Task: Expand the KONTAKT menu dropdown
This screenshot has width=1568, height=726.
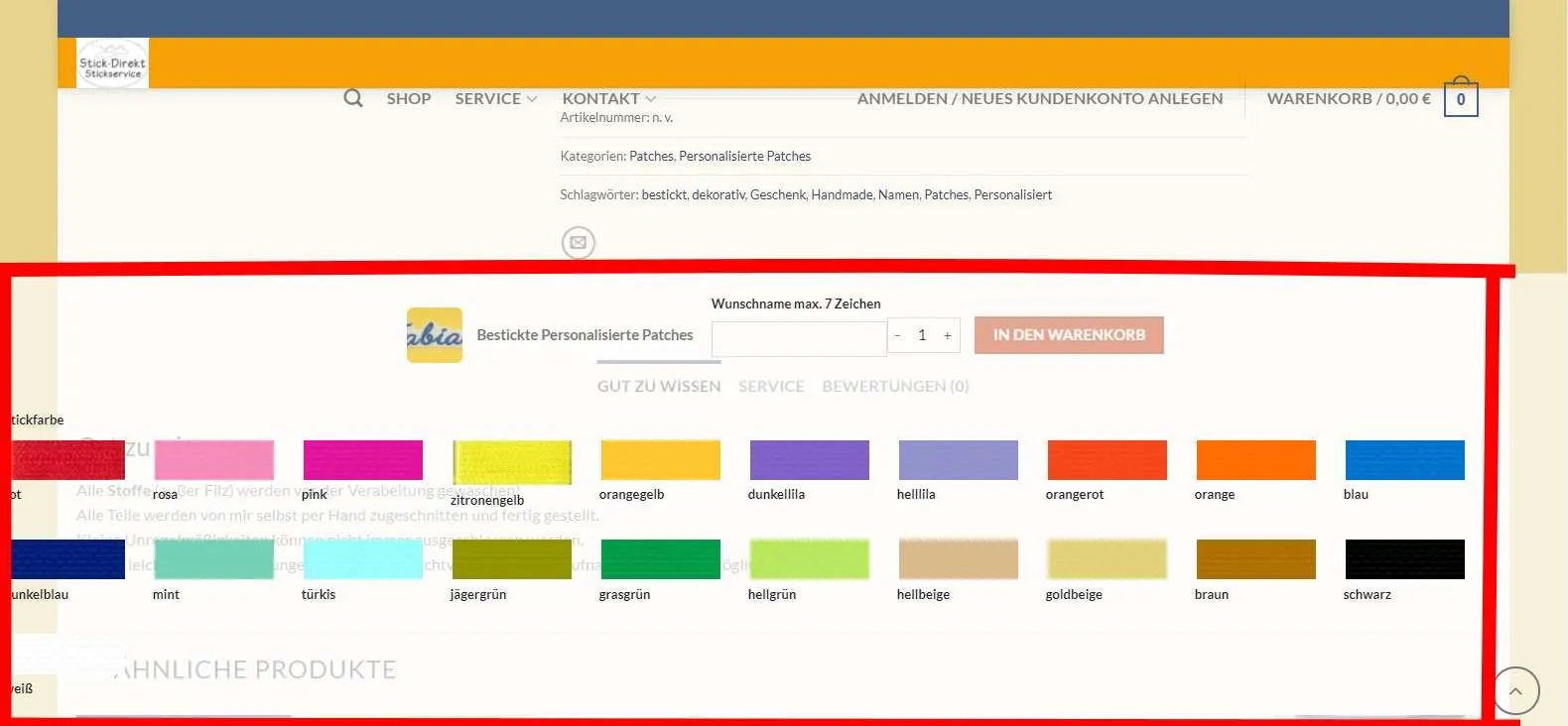Action: [609, 98]
